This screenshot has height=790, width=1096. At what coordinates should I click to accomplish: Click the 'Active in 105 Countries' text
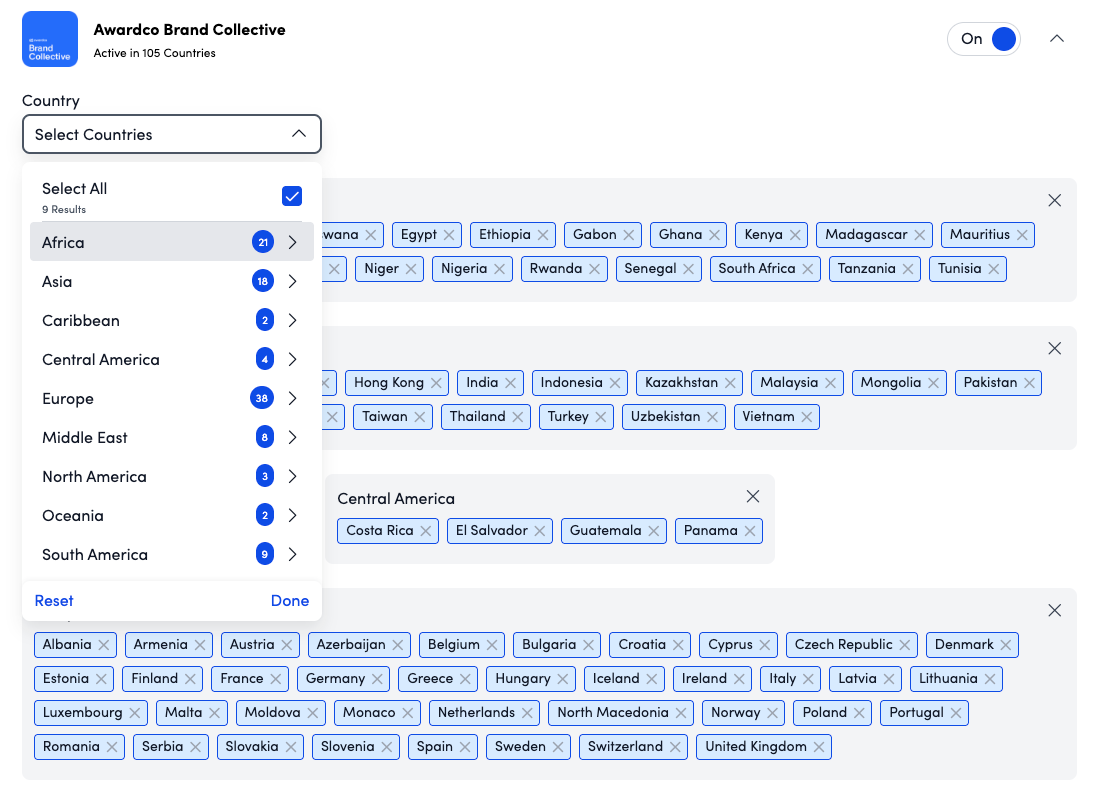point(154,53)
